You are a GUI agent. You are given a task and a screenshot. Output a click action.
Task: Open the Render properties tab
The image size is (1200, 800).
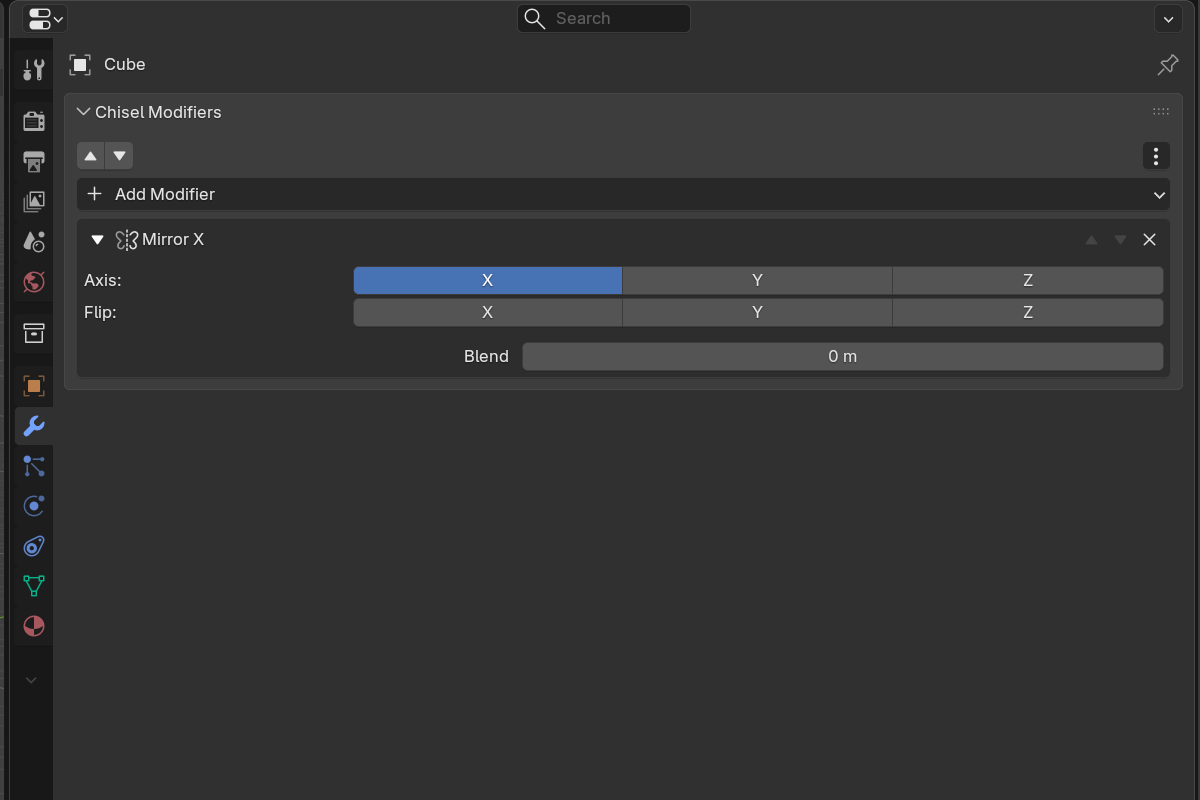click(33, 121)
